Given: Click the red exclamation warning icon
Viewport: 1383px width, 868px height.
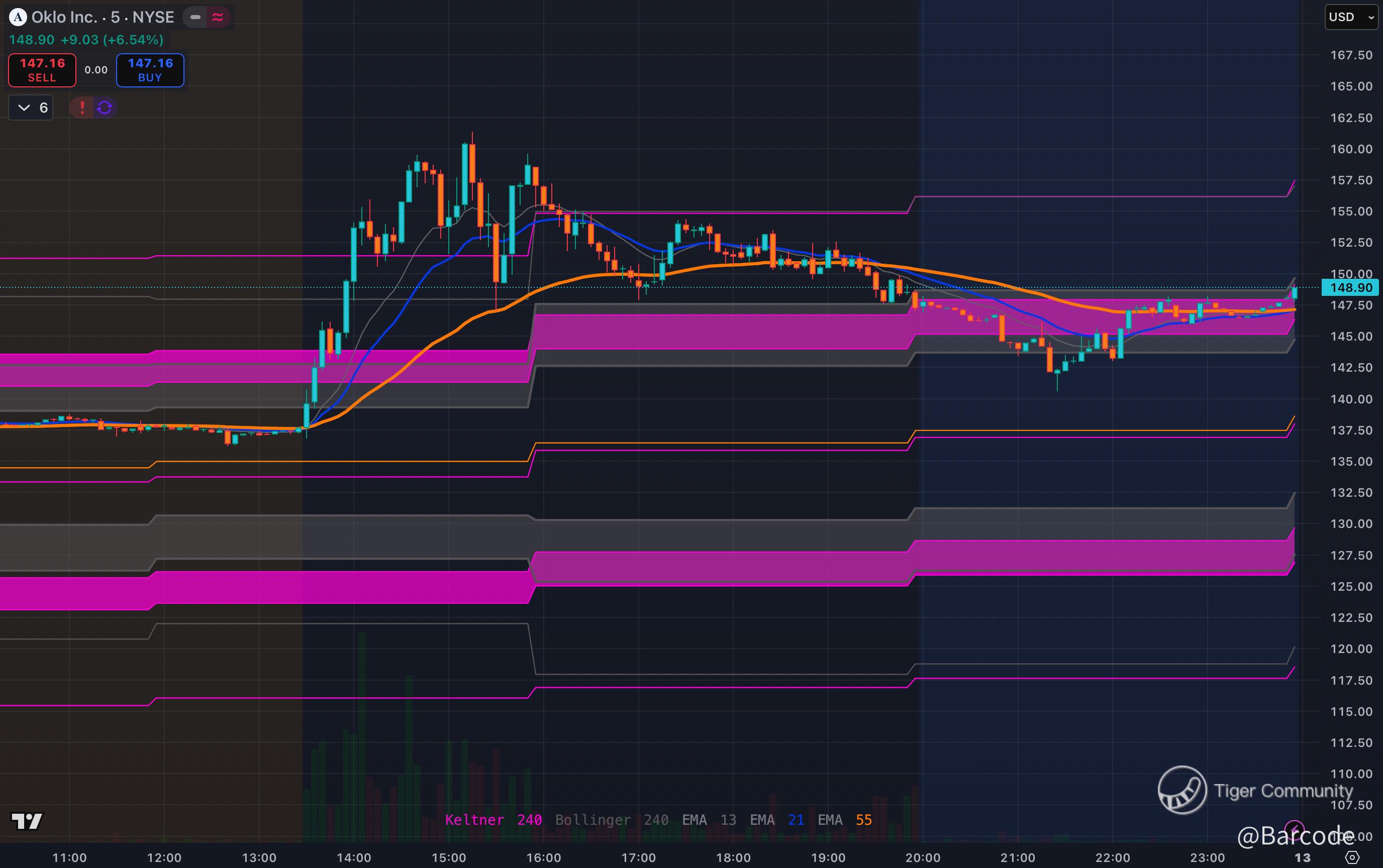Looking at the screenshot, I should 82,107.
